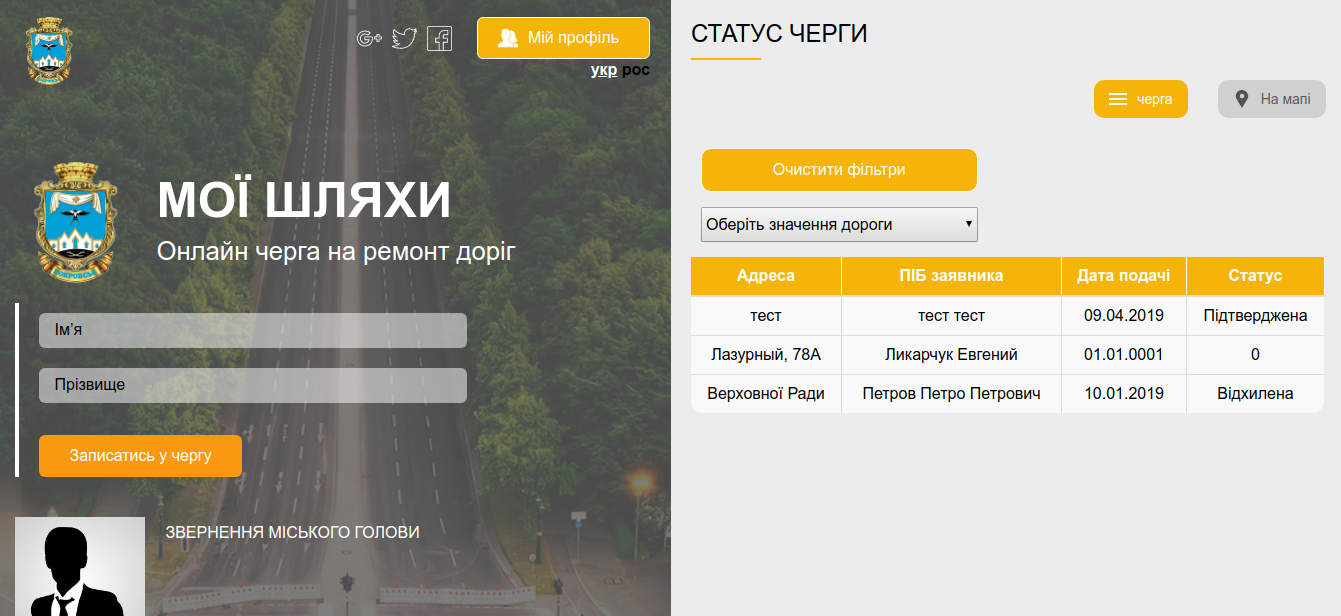Select the Верховної Ради address cell
Viewport: 1341px width, 616px height.
pyautogui.click(x=766, y=394)
